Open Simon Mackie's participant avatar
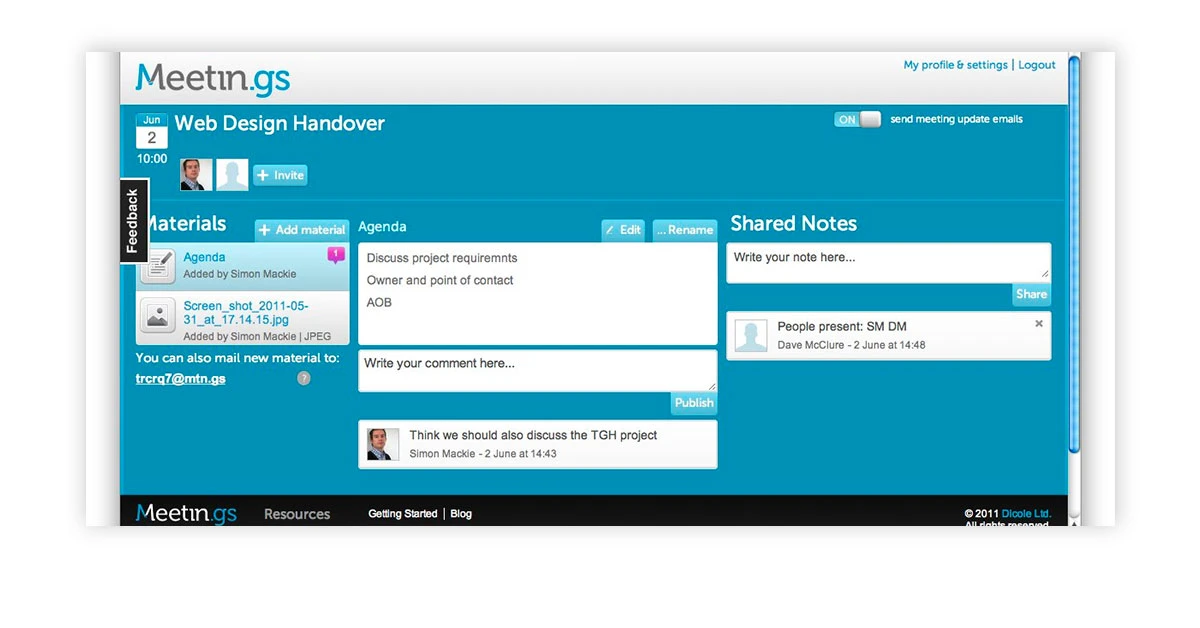The image size is (1200, 628). (196, 175)
